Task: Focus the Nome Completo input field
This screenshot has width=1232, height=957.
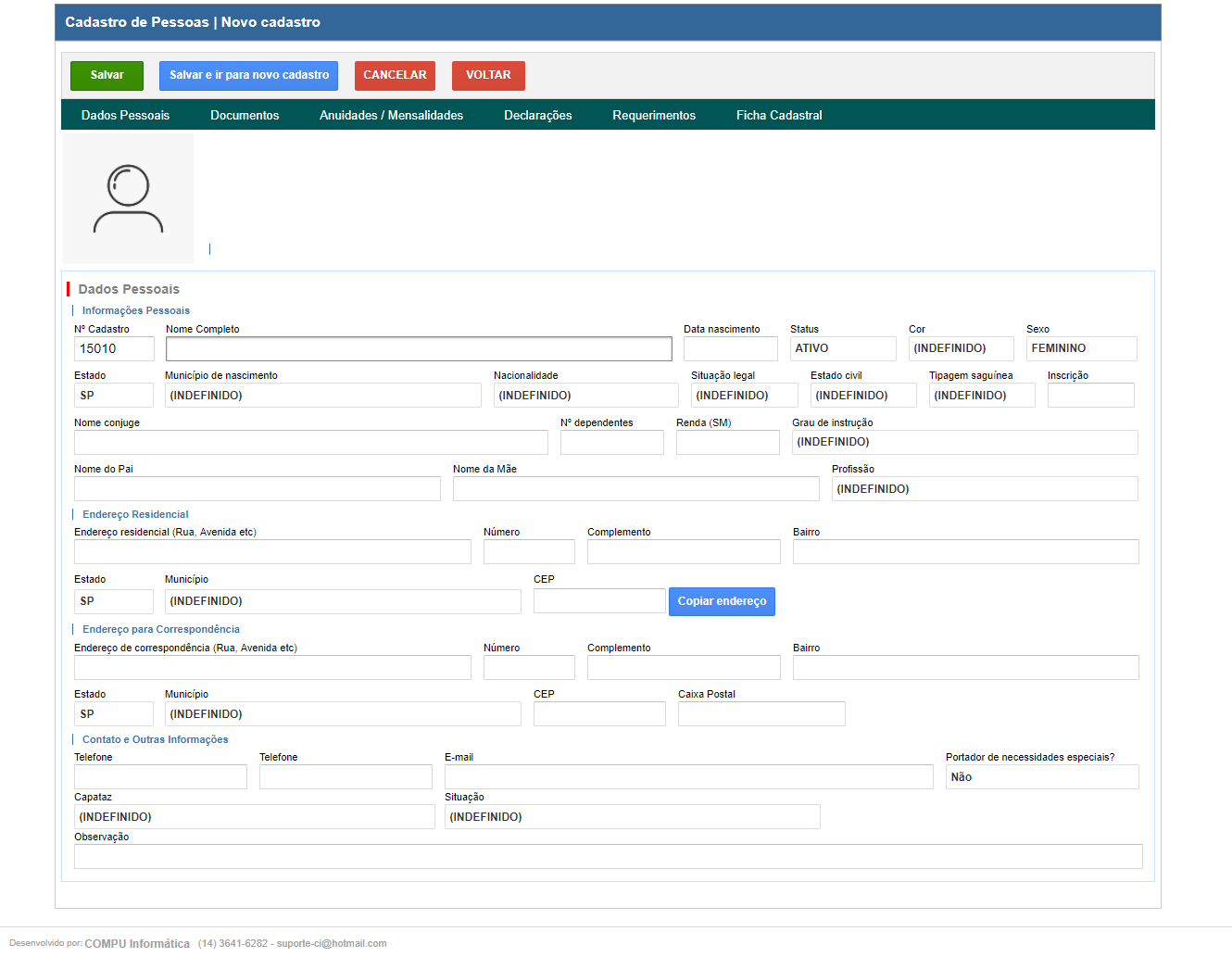Action: [x=419, y=349]
